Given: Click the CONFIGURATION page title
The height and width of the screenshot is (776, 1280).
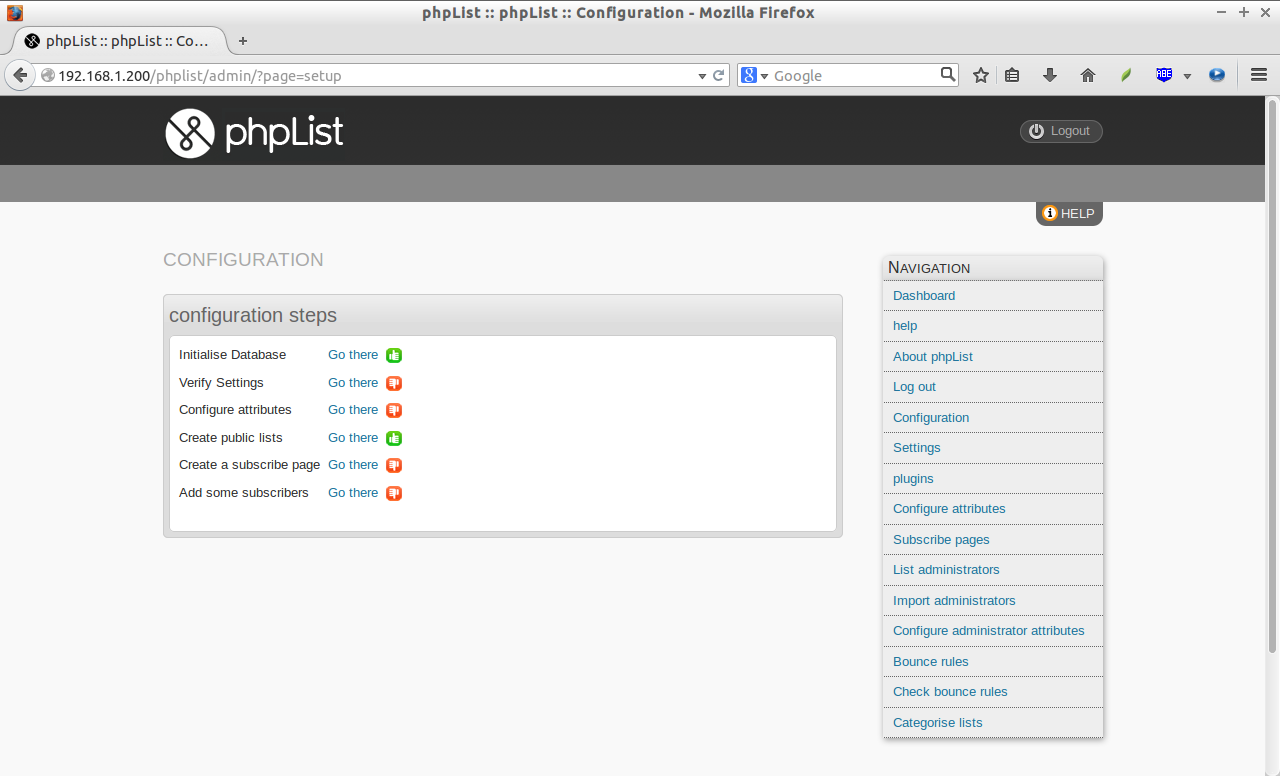Looking at the screenshot, I should coord(243,260).
